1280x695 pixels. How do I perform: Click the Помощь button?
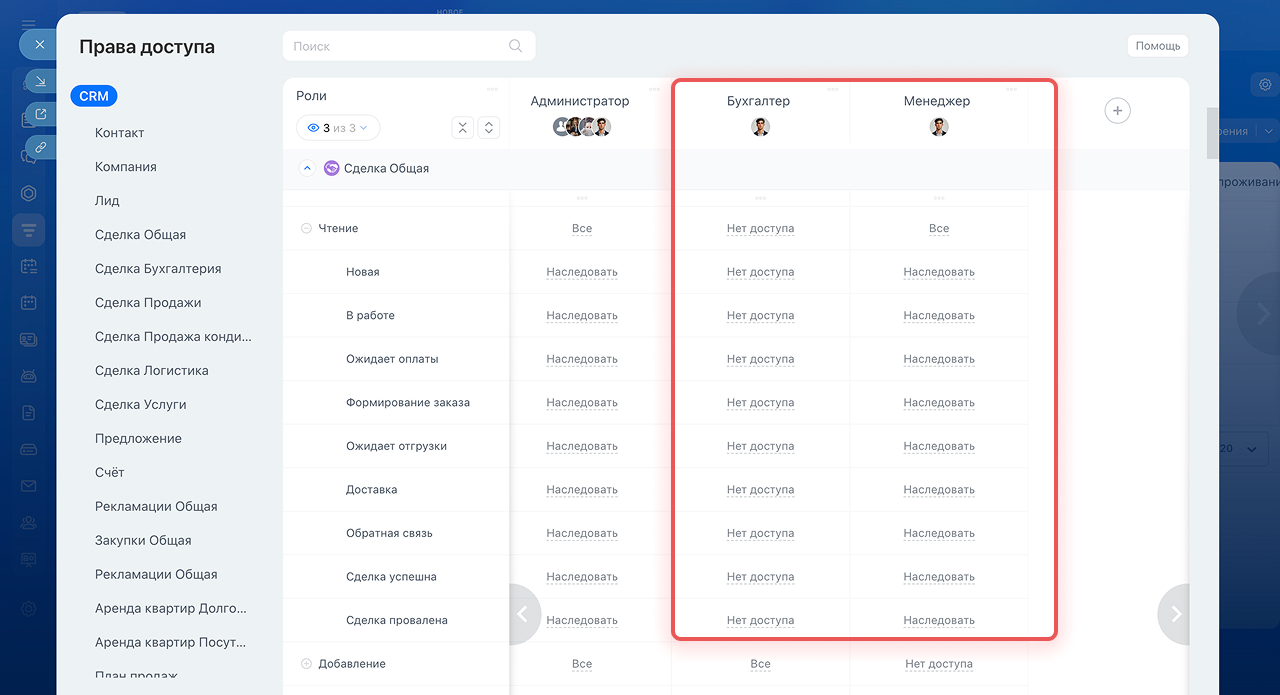1157,46
